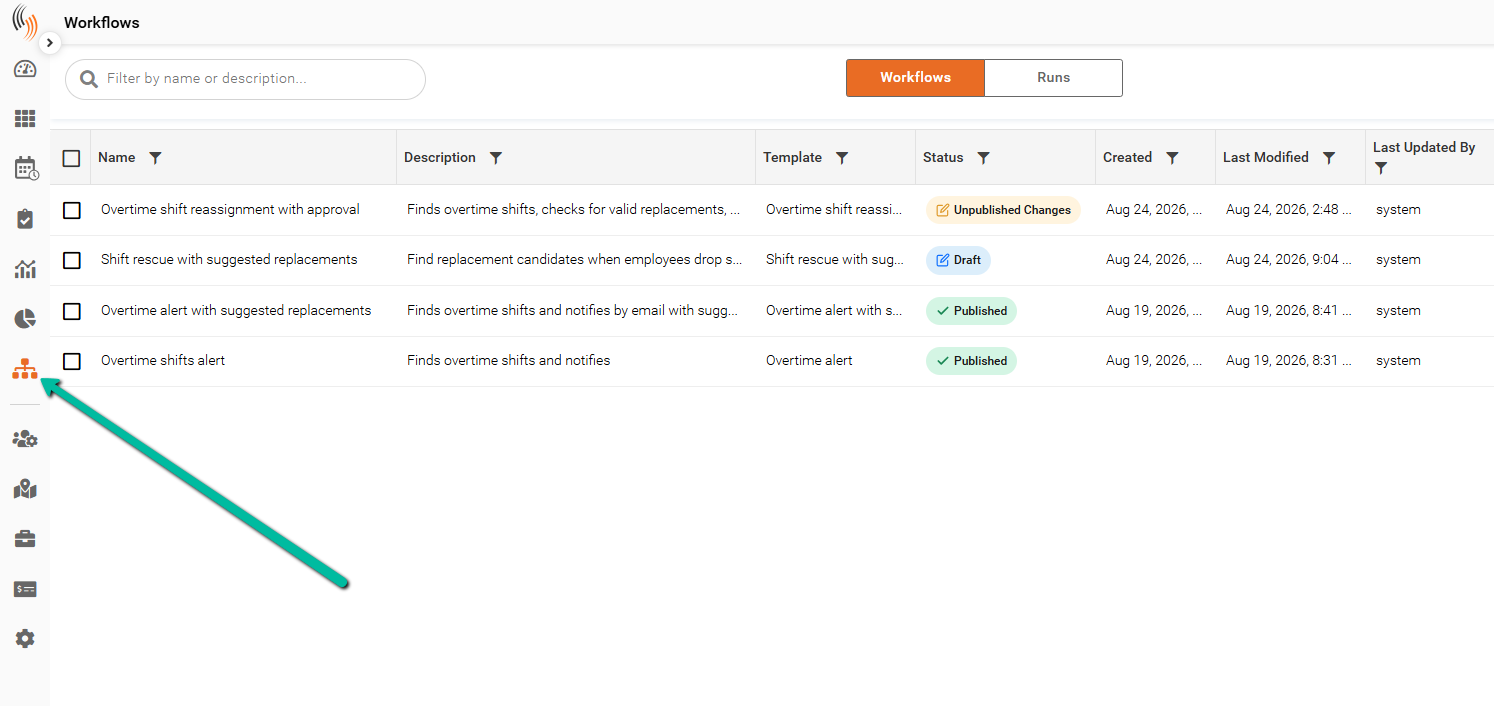Click the 'Overtime alert' template cell
The height and width of the screenshot is (706, 1494).
pyautogui.click(x=809, y=361)
